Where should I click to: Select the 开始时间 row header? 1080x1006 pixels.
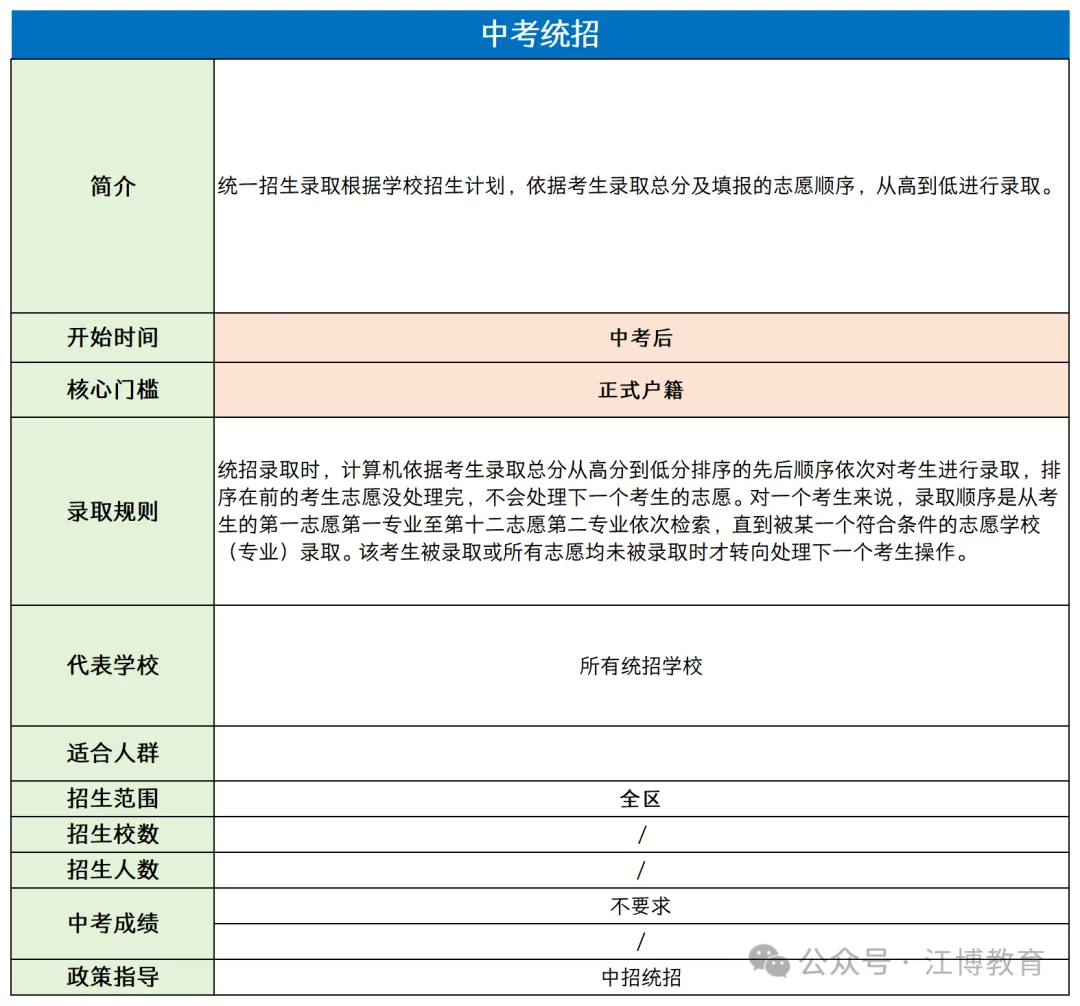[110, 337]
